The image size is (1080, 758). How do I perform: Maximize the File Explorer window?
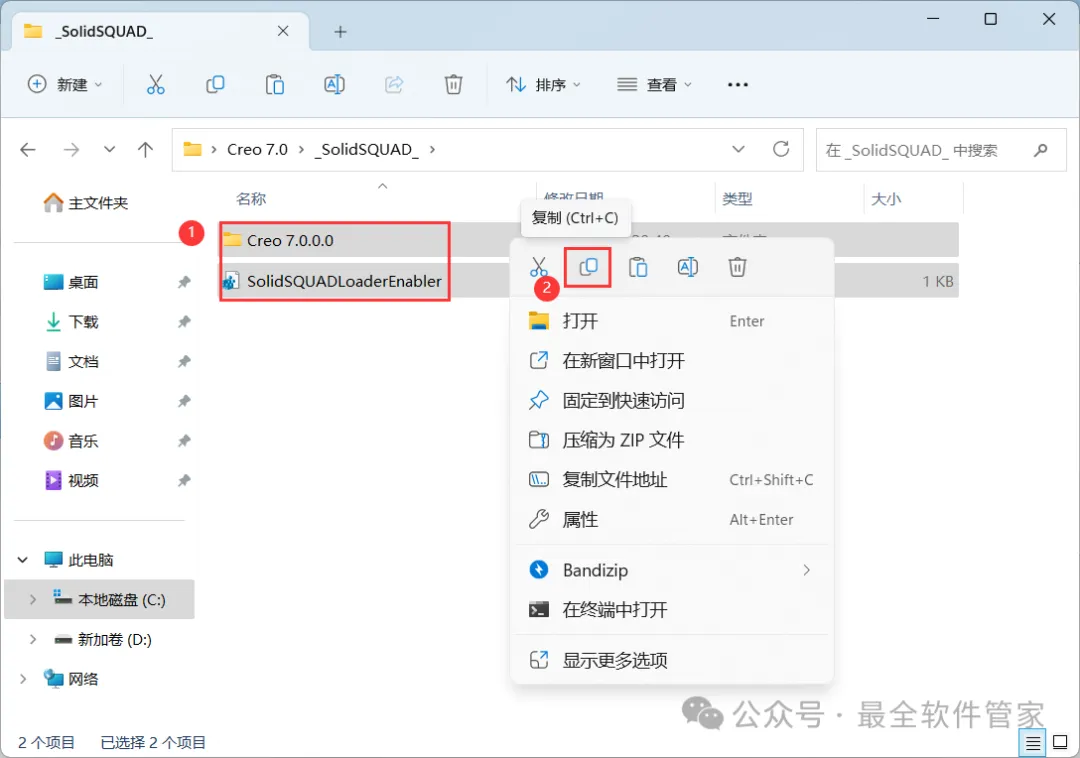pyautogui.click(x=990, y=19)
